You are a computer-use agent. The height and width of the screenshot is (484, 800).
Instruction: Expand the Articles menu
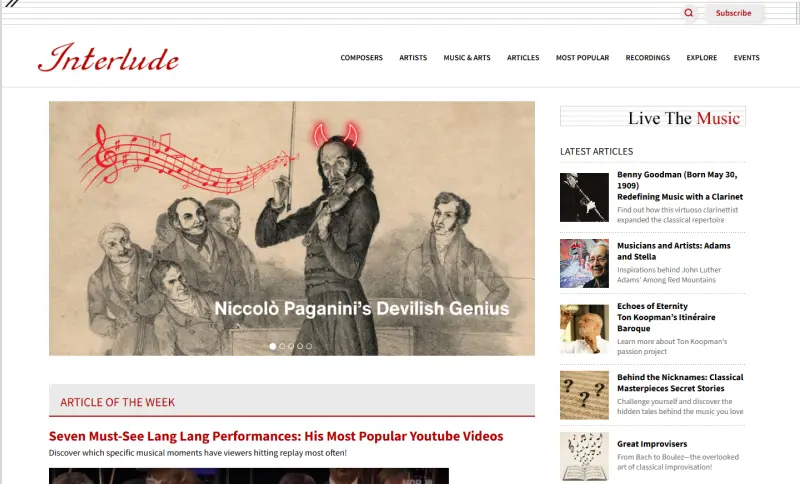[x=523, y=58]
